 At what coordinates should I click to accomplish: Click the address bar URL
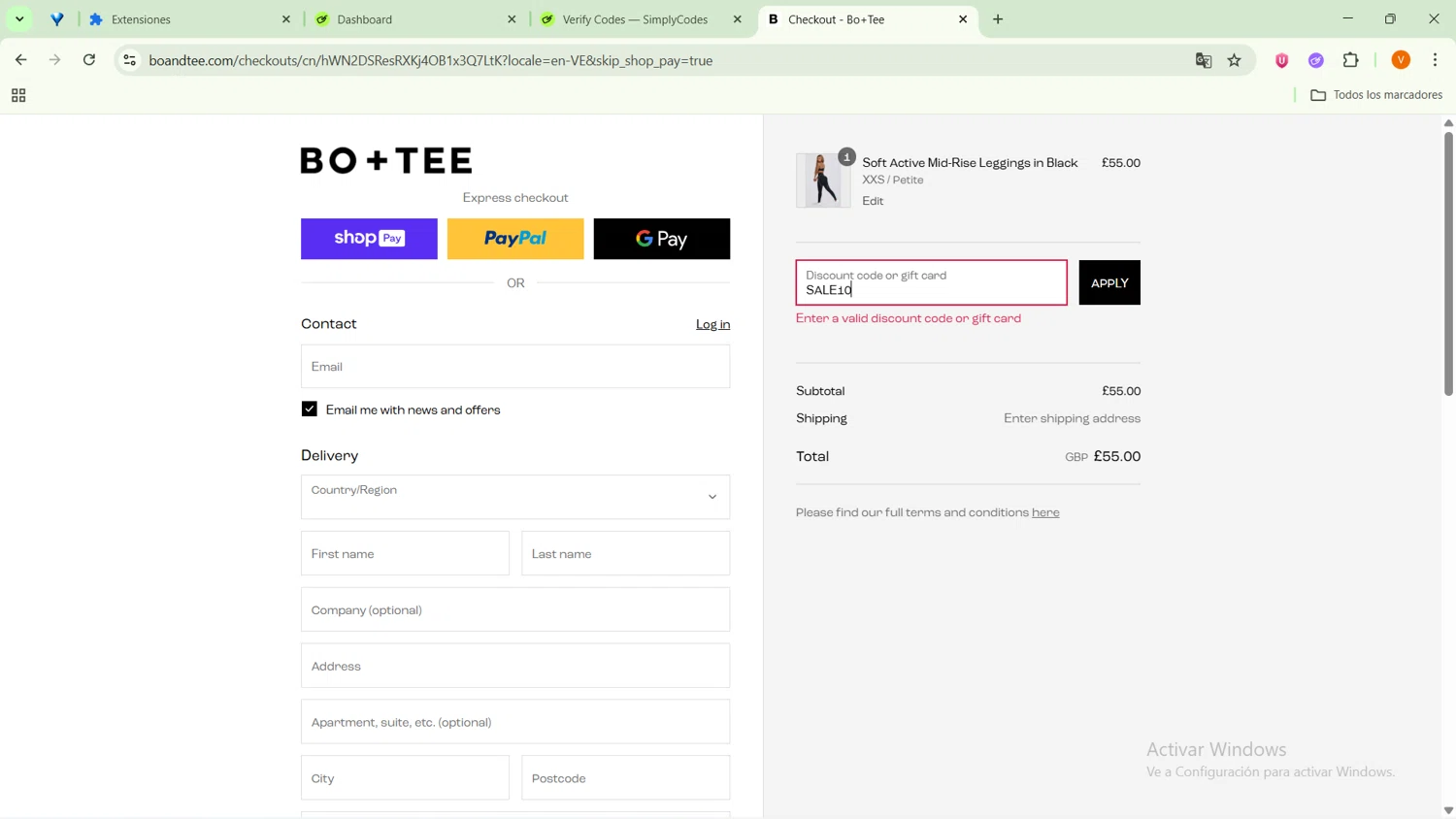point(431,60)
